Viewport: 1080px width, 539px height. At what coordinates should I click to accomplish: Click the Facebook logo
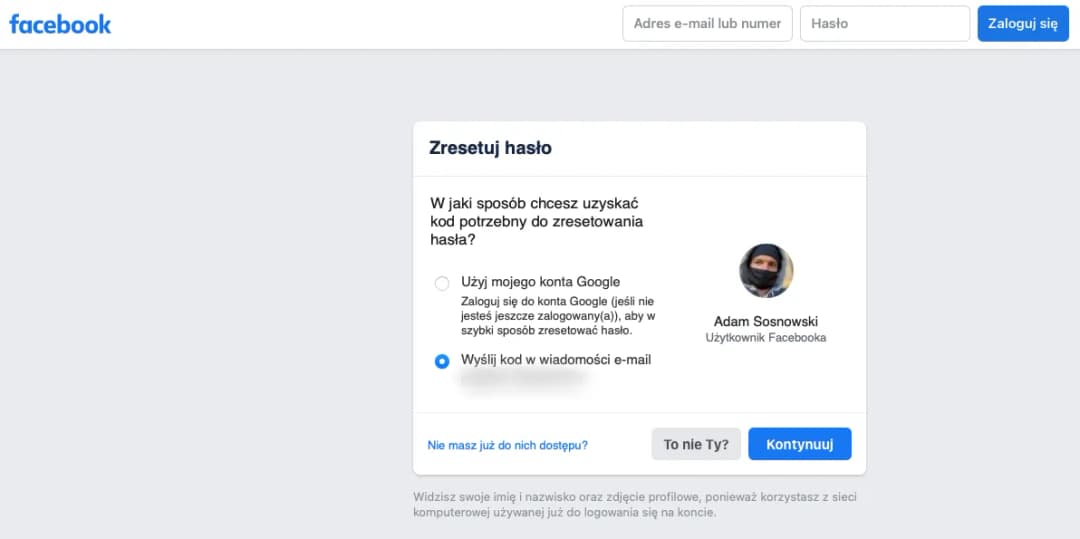(x=60, y=24)
